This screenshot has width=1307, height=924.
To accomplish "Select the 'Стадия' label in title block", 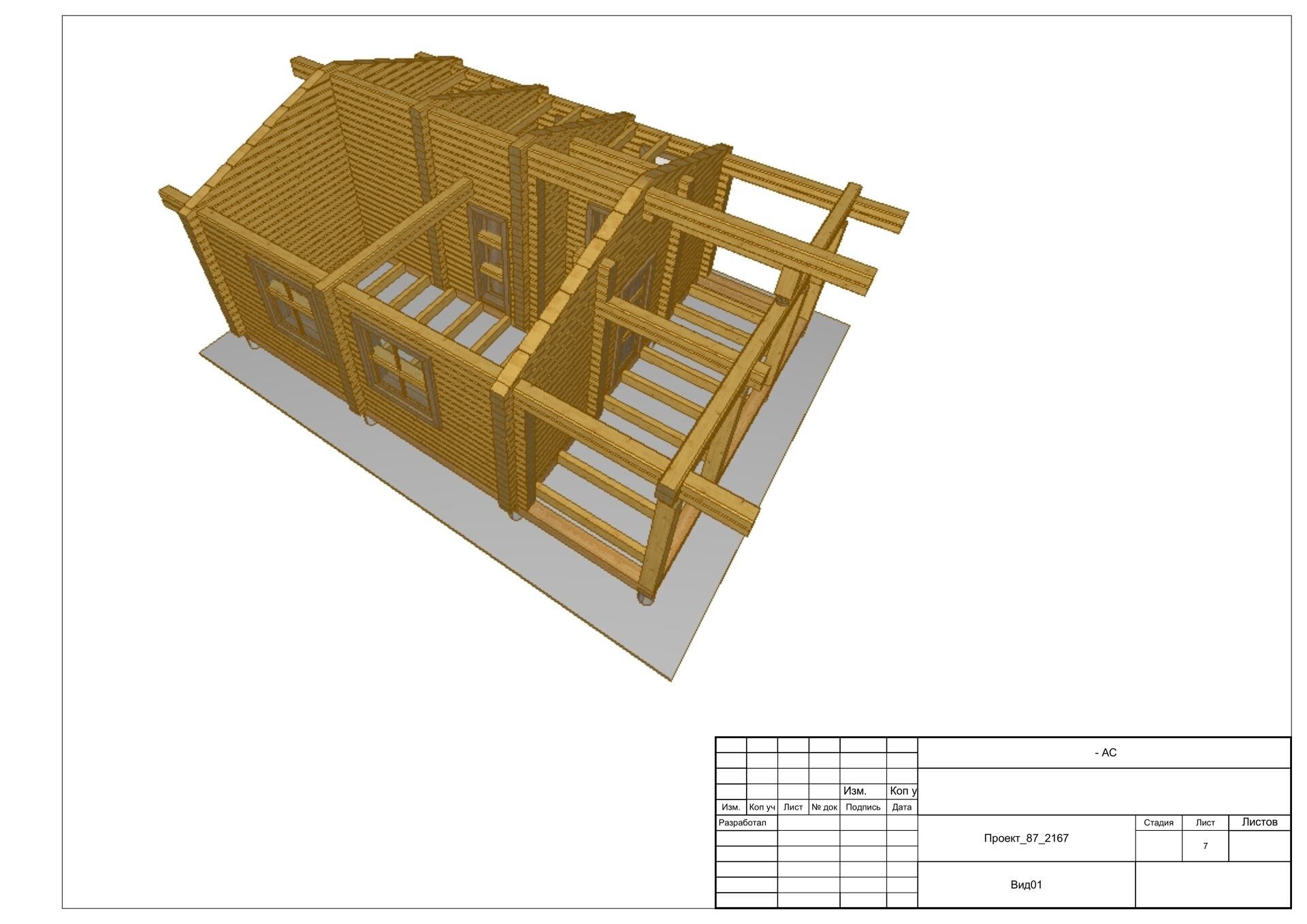I will point(1158,823).
